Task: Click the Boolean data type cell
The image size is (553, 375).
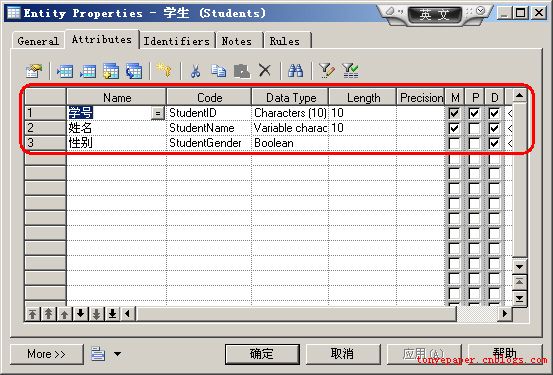Action: click(x=290, y=143)
